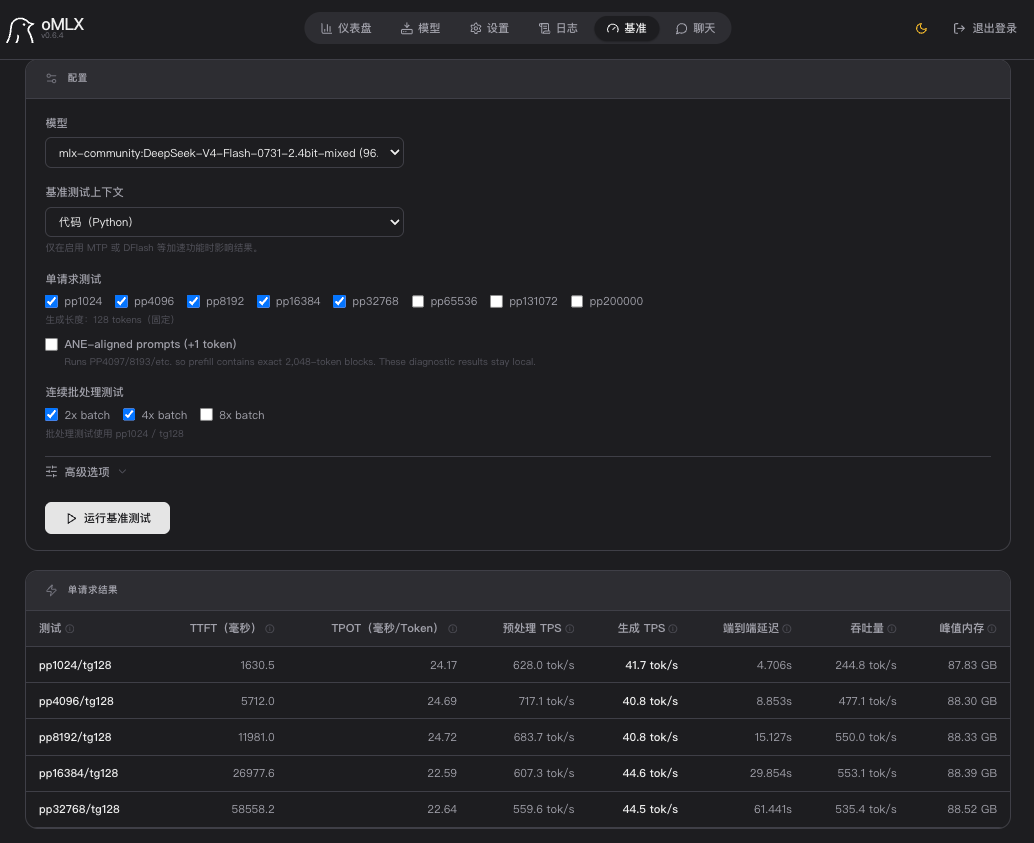1034x843 pixels.
Task: Select the pp16384/tg128 result row label
Action: click(78, 773)
